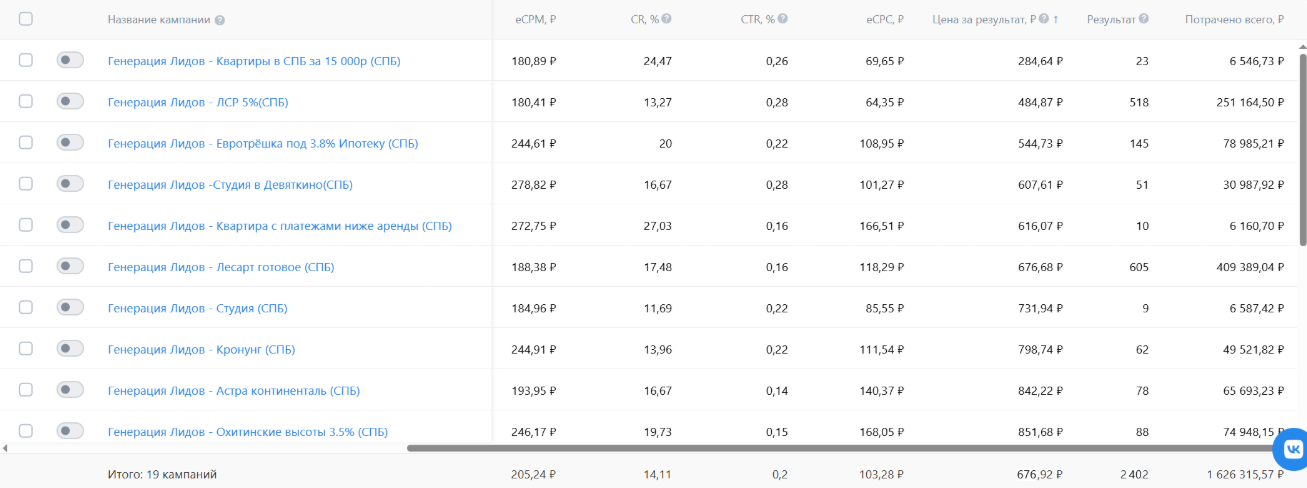Open the VK chat bubble icon
This screenshot has height=488, width=1307.
pyautogui.click(x=1292, y=448)
